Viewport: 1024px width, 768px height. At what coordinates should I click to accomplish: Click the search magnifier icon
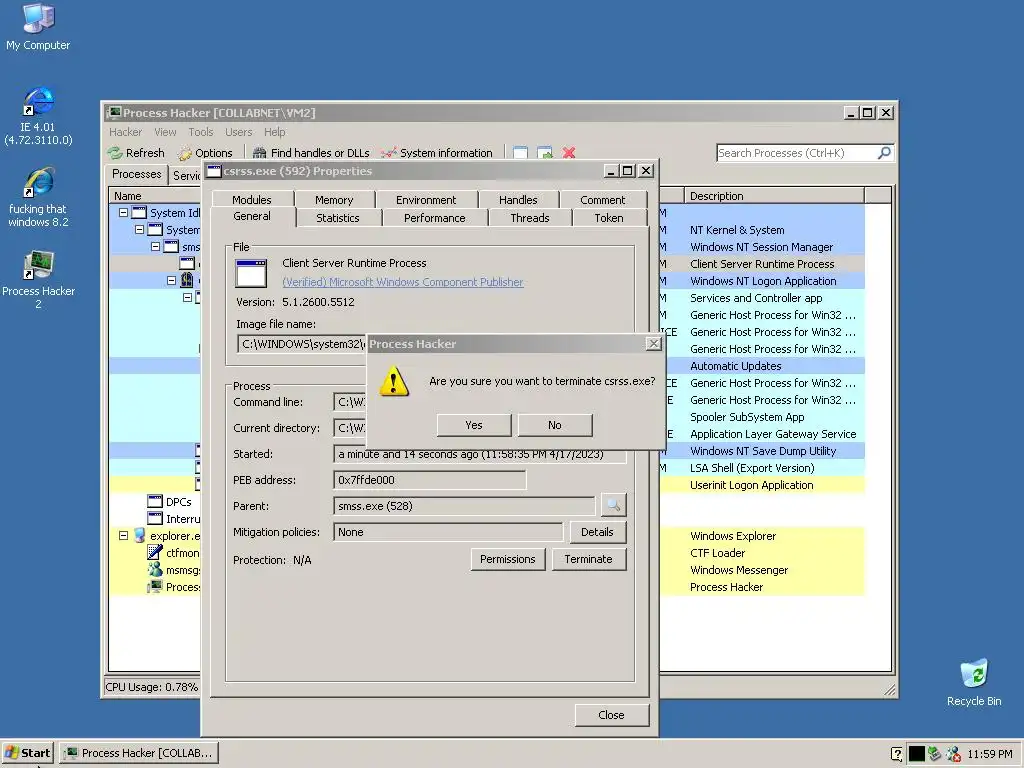pyautogui.click(x=884, y=153)
